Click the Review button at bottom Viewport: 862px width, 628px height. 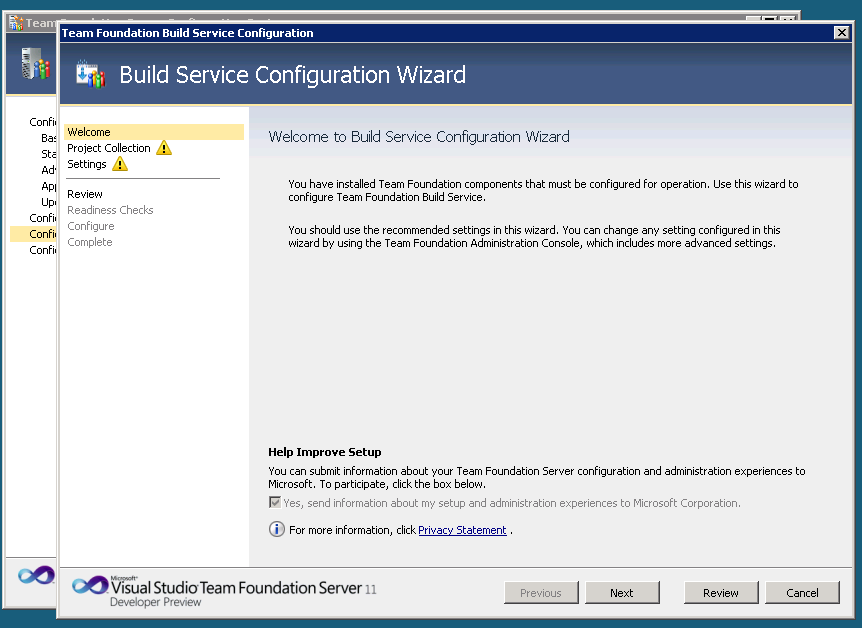point(720,593)
